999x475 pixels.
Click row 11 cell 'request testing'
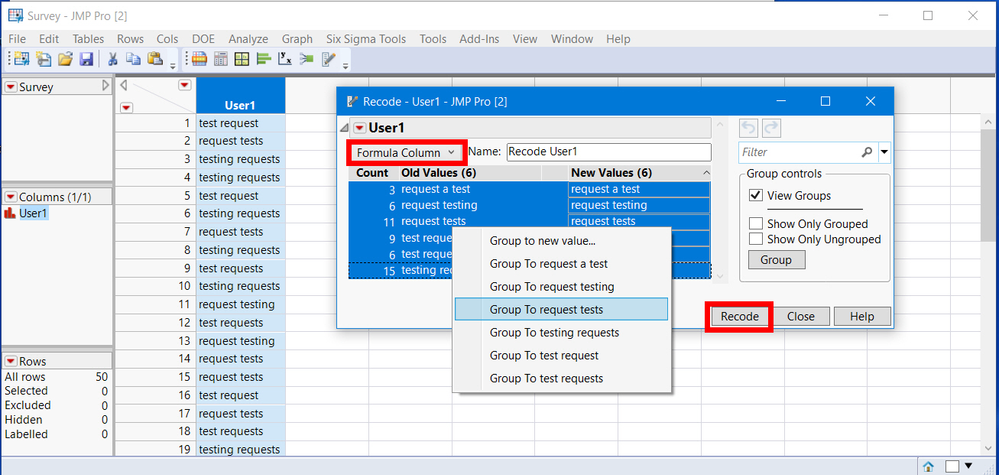click(x=241, y=304)
